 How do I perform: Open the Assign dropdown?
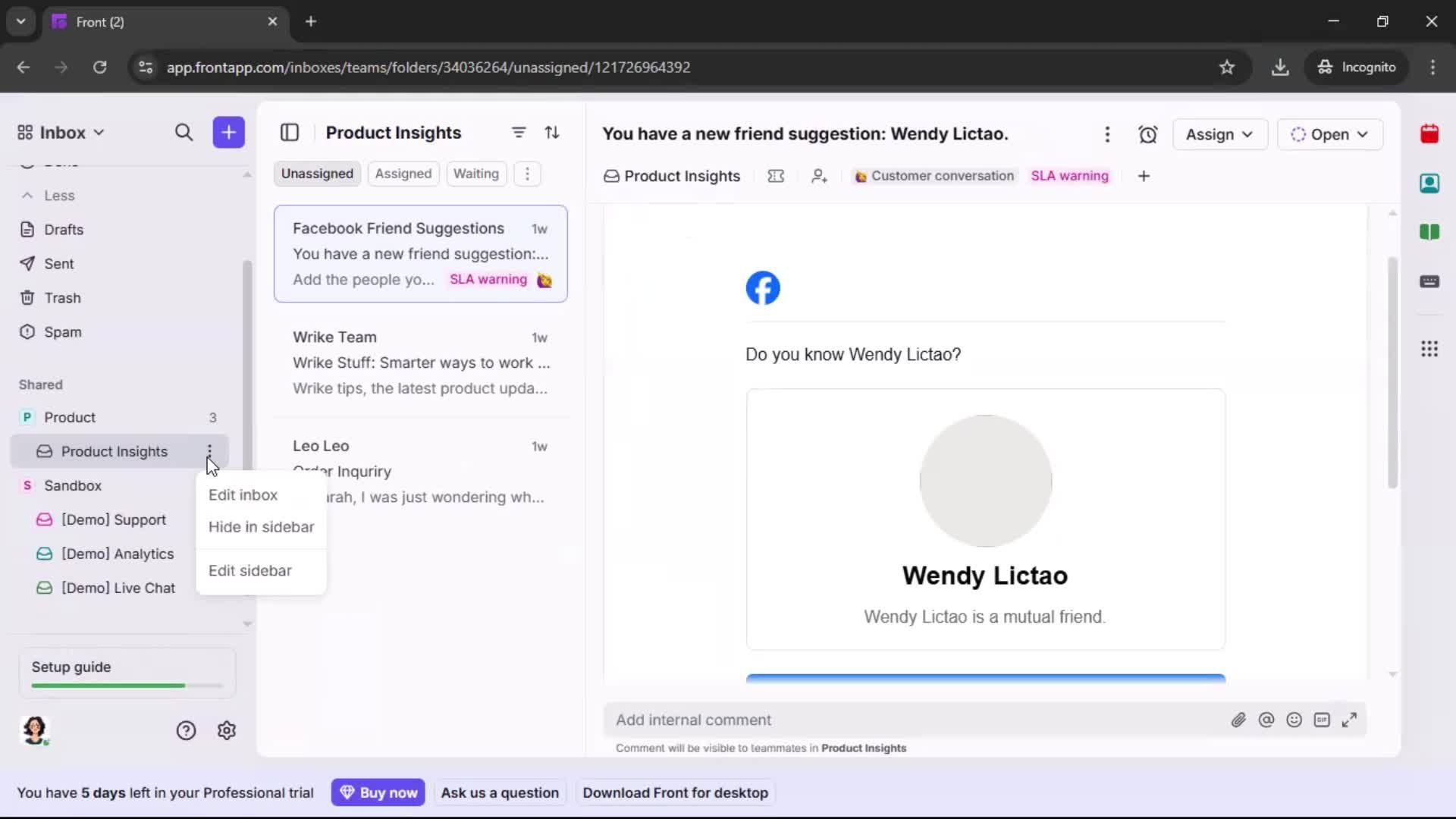[1220, 134]
